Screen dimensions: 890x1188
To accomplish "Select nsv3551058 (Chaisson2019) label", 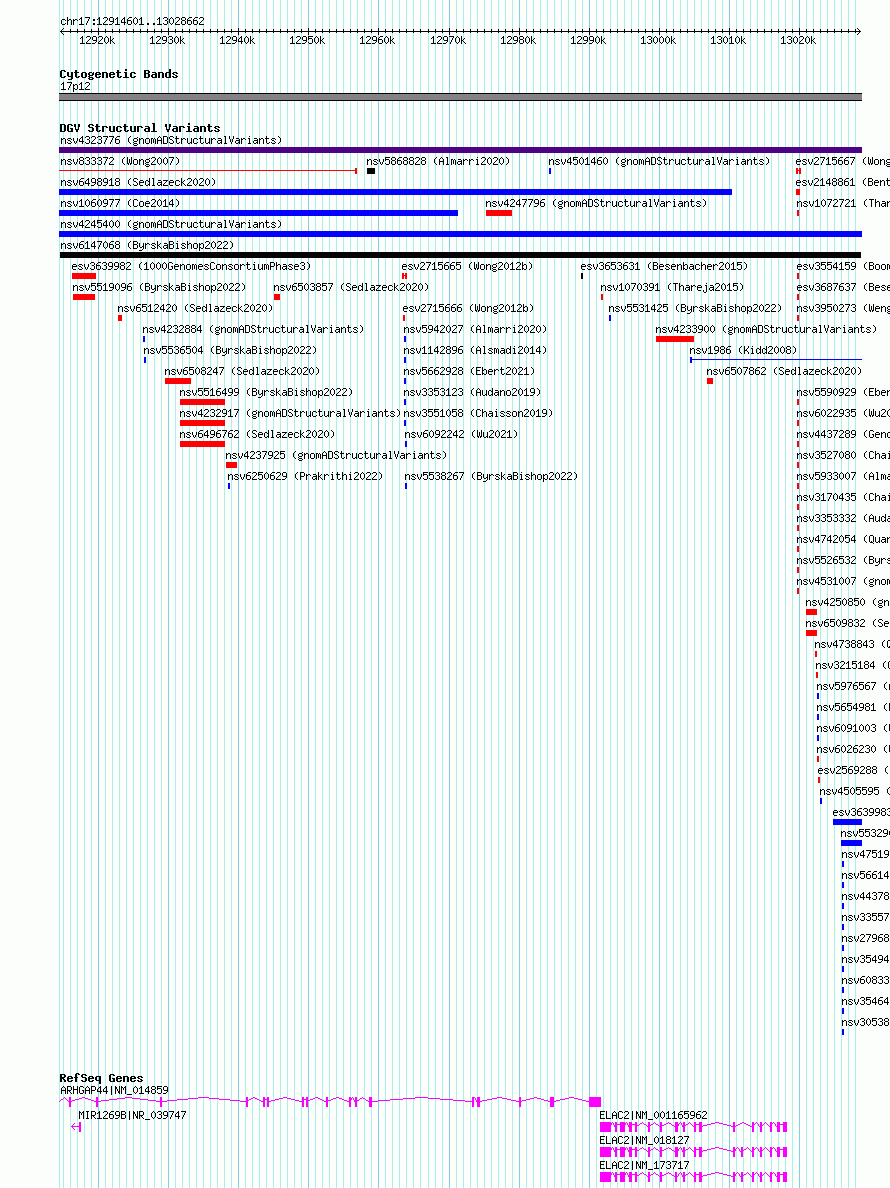I will [x=478, y=414].
